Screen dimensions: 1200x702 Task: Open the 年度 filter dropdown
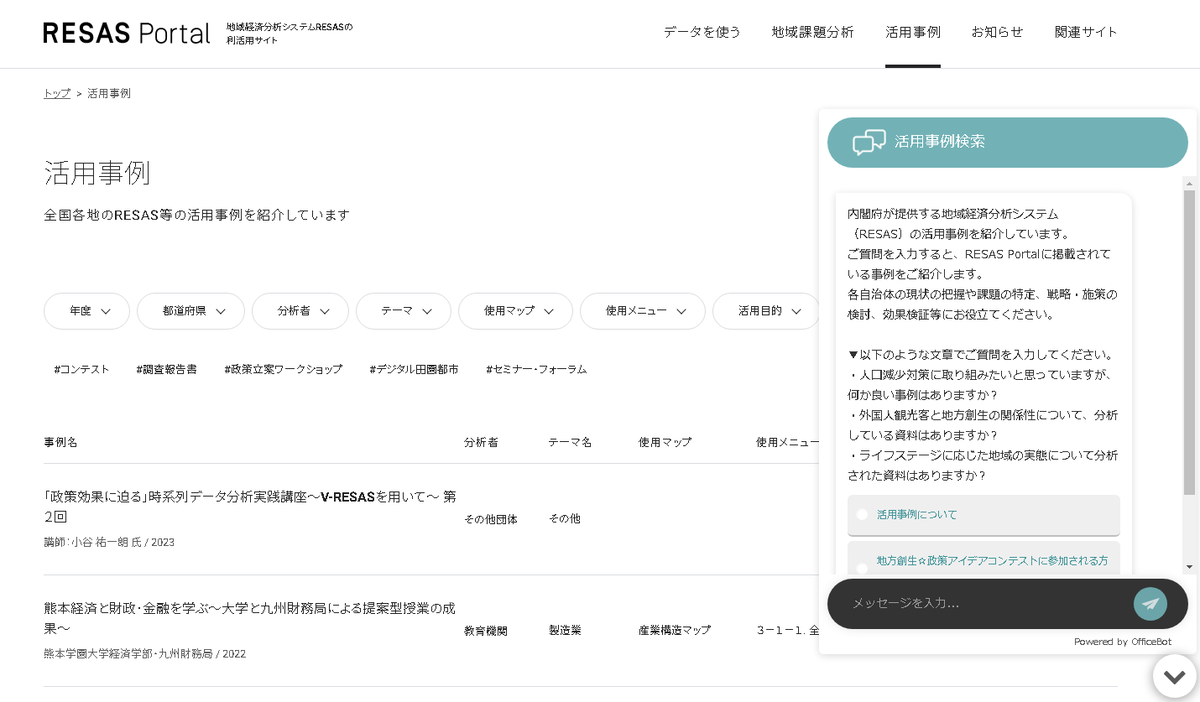[x=87, y=311]
